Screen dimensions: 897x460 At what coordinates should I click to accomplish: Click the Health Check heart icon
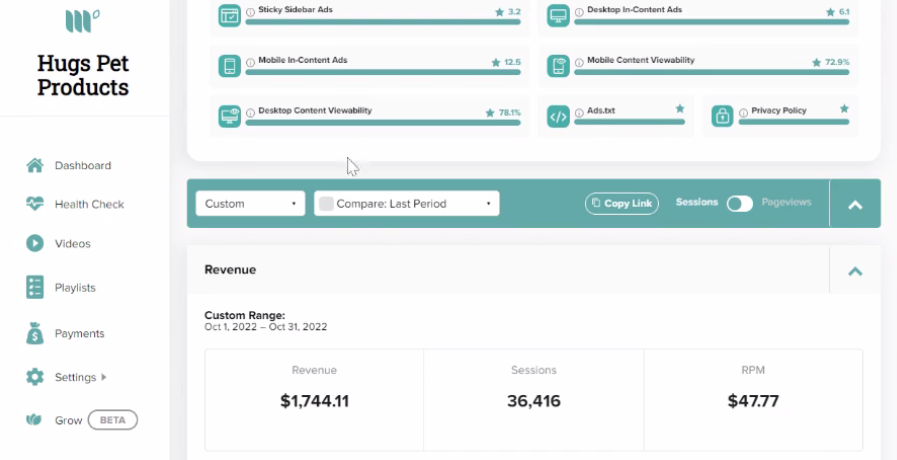(35, 204)
